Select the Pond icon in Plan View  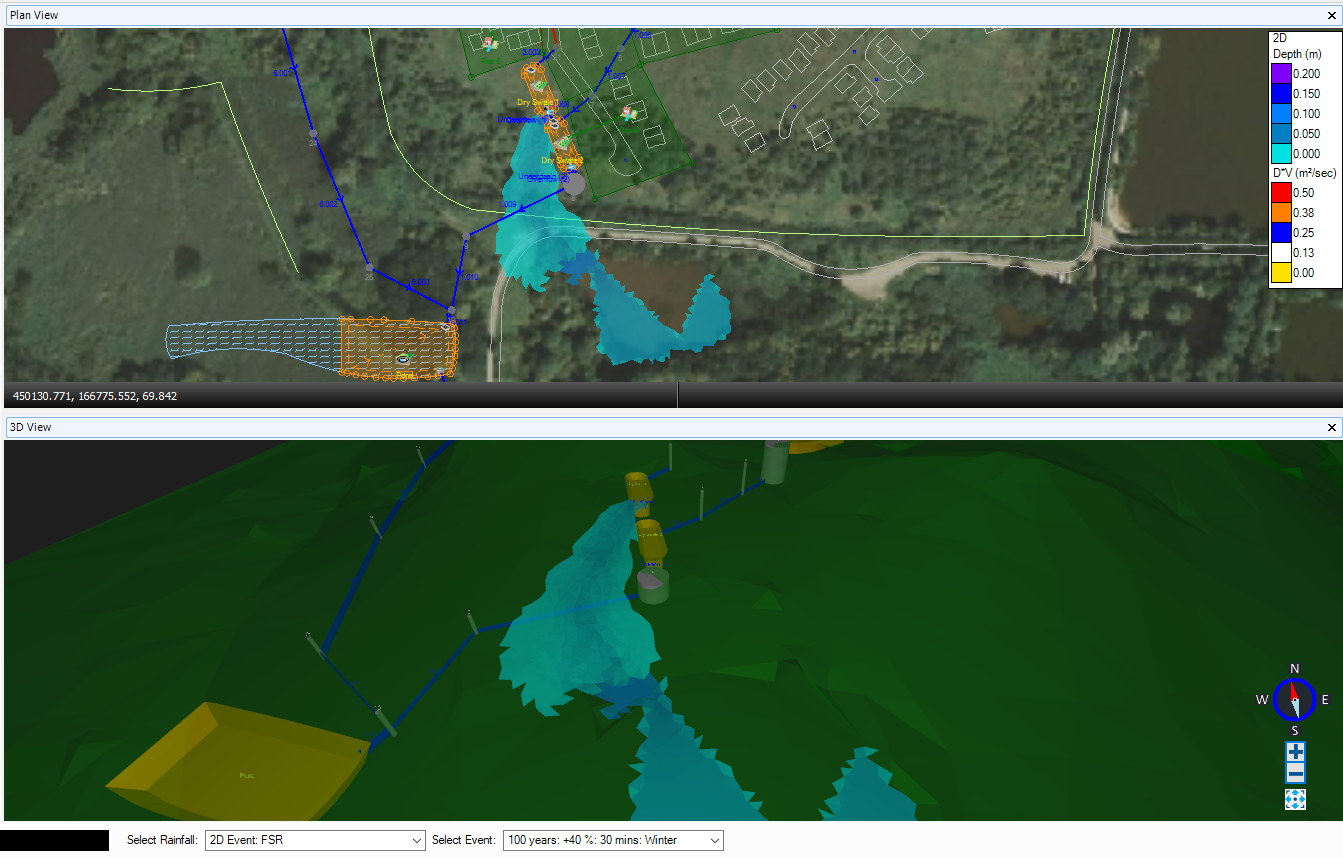(403, 358)
